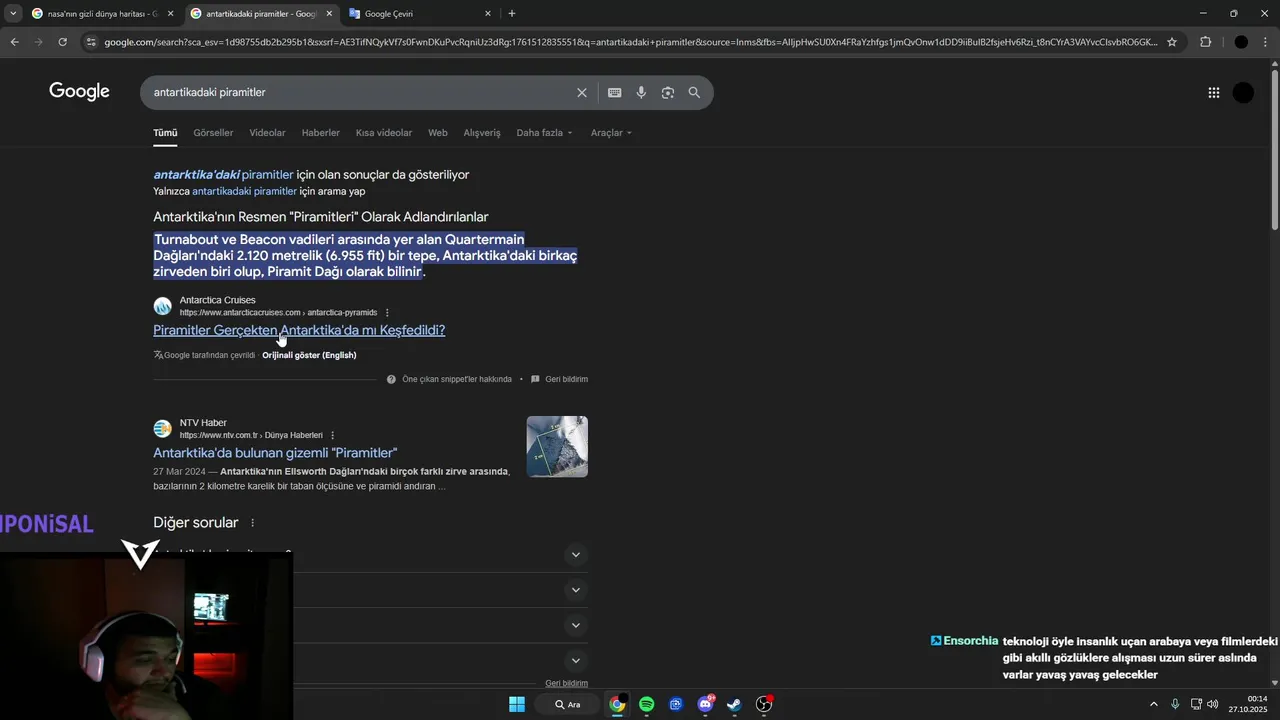
Task: View site information icon in address bar
Action: 91,42
